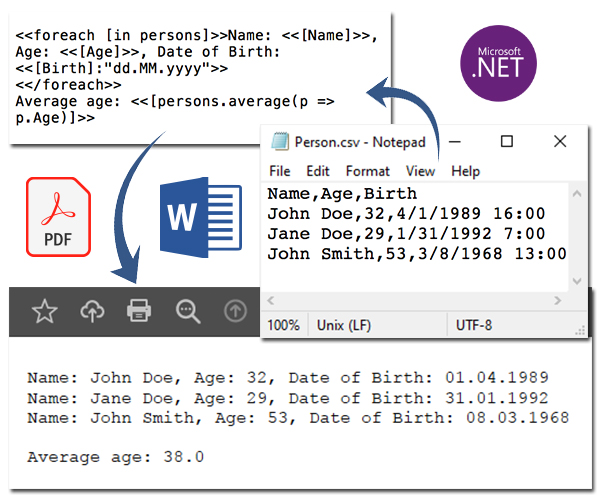Screen dimensions: 600x500
Task: Click the cloud upload icon
Action: tap(92, 312)
